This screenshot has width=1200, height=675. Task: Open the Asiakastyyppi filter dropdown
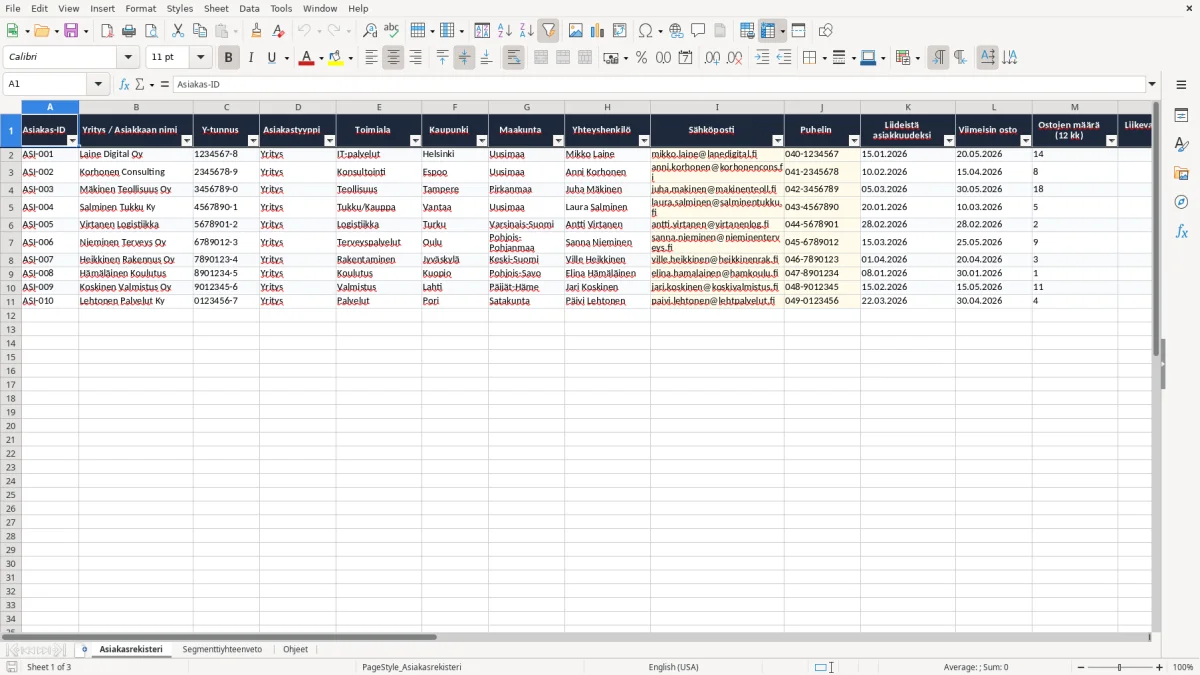pos(329,141)
